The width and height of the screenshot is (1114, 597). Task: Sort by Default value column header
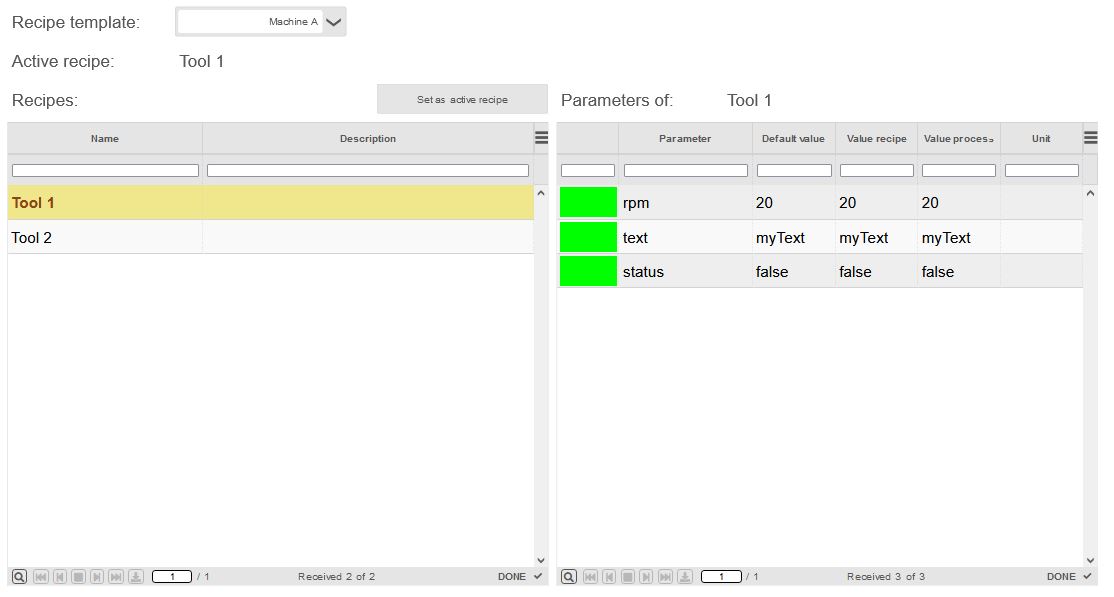point(793,139)
